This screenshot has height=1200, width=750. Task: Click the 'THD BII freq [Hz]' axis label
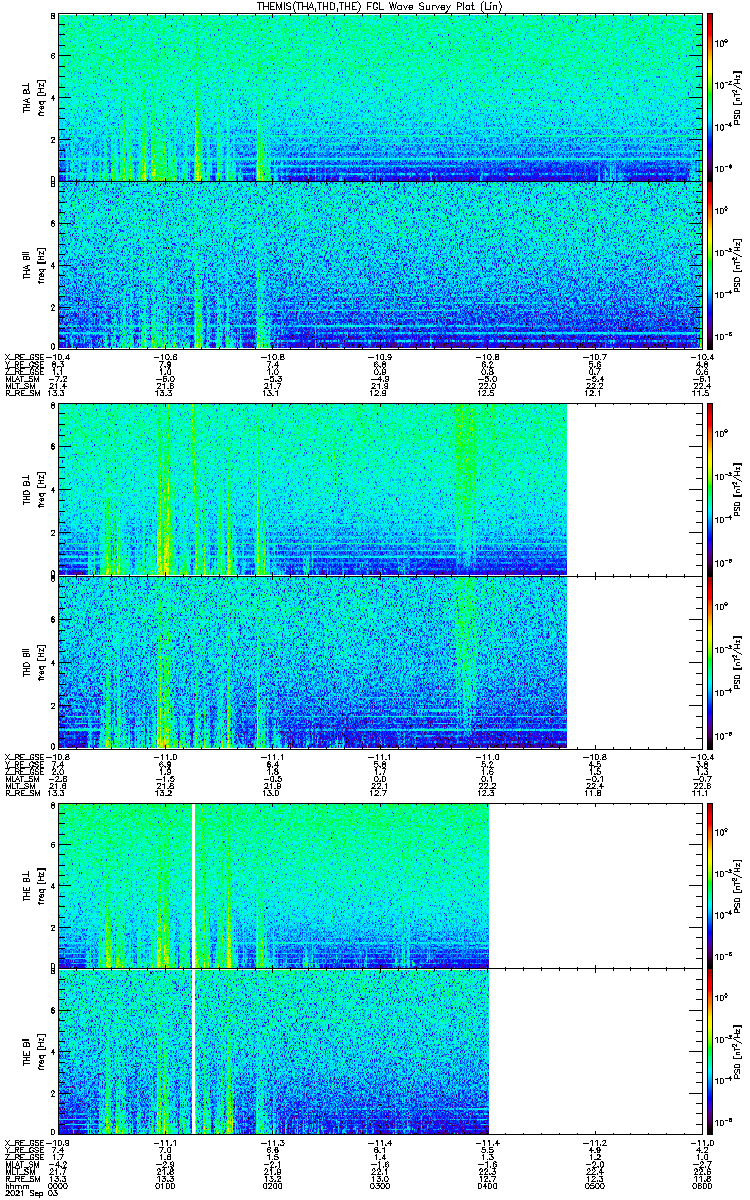click(x=34, y=662)
